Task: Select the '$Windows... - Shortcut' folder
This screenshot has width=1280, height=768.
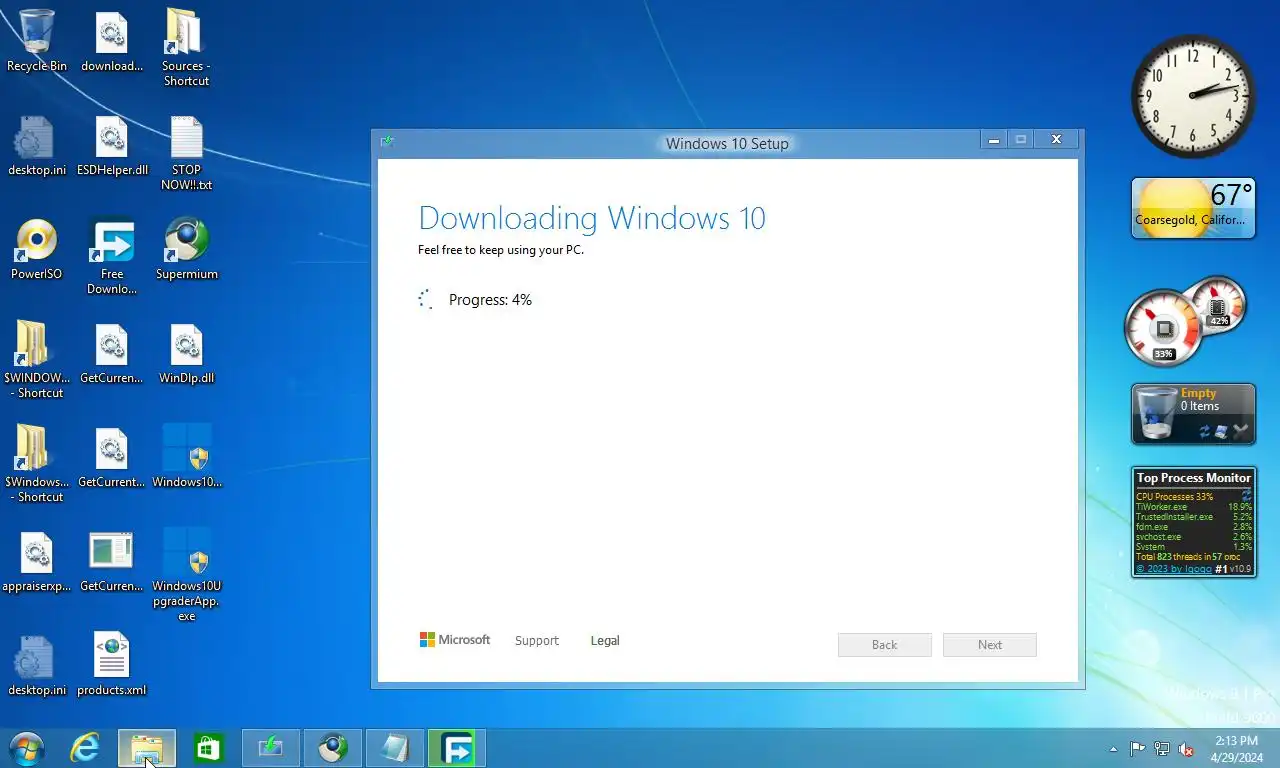Action: click(37, 464)
